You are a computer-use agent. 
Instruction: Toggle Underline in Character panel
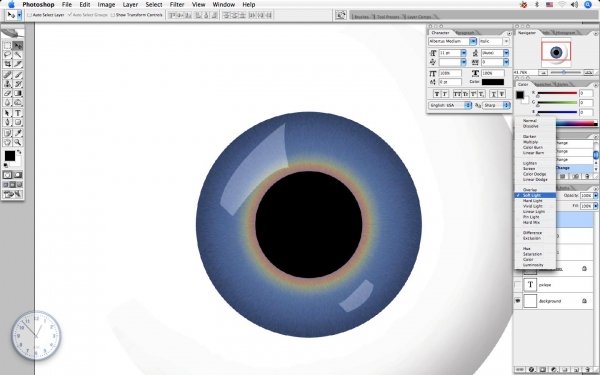coord(493,94)
